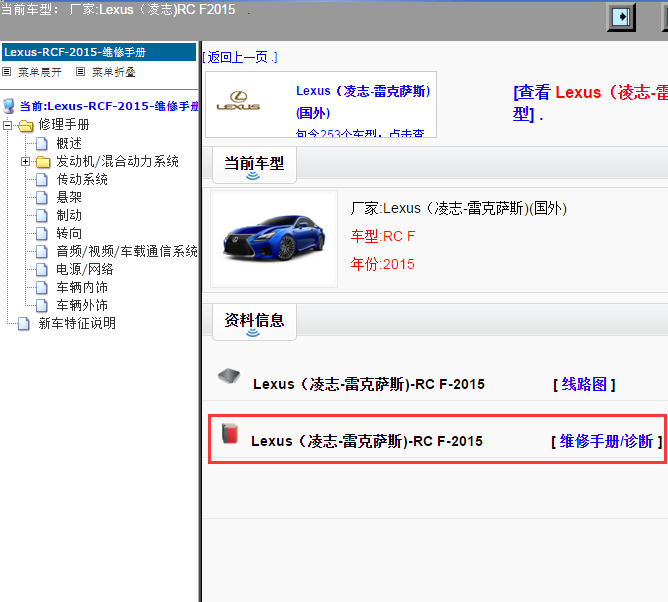This screenshot has width=668, height=602.
Task: Click the 菜单展开 text link
Action: point(40,72)
